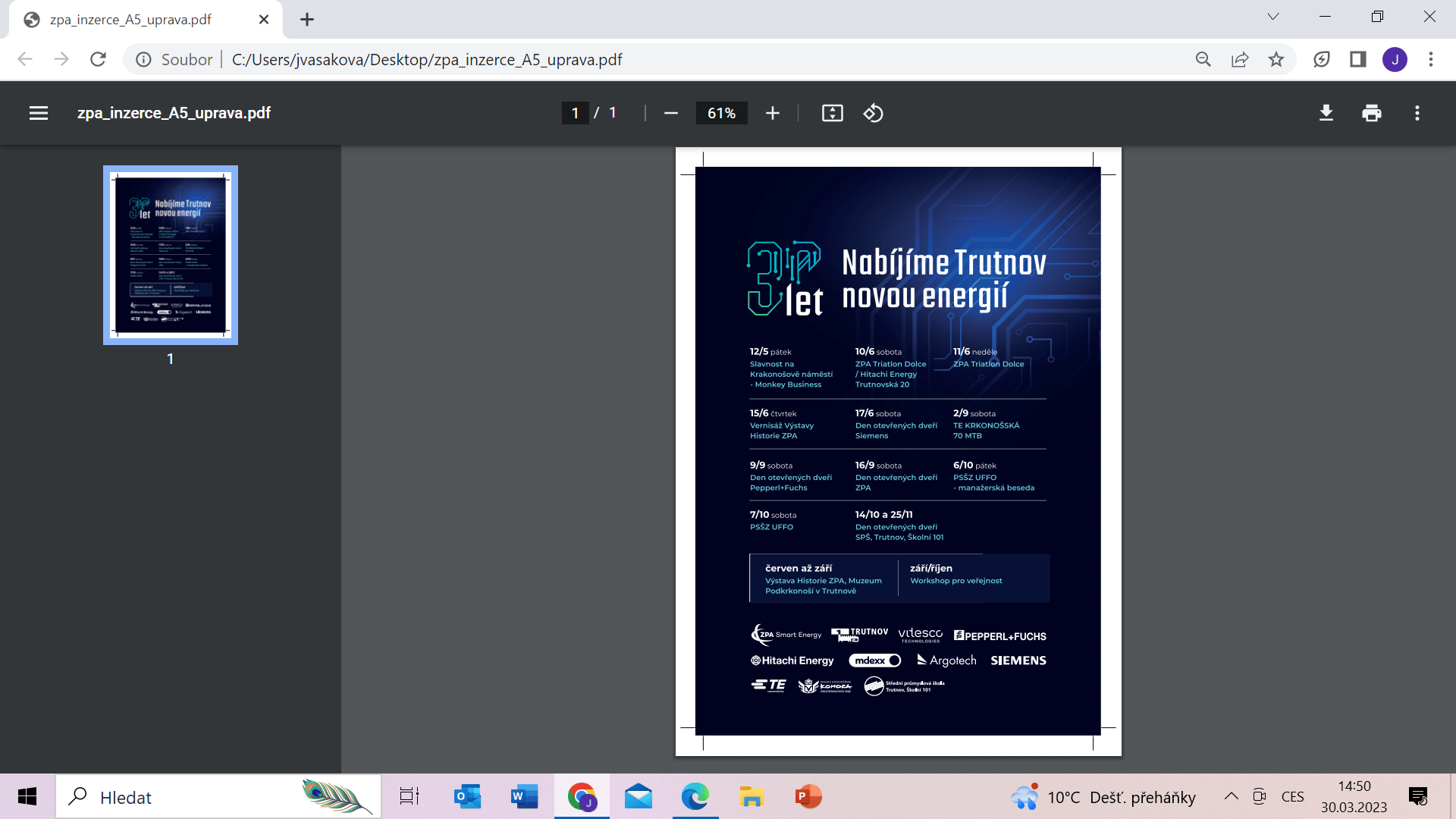Image resolution: width=1456 pixels, height=819 pixels.
Task: Click the 12/5 pátek event entry
Action: [791, 368]
